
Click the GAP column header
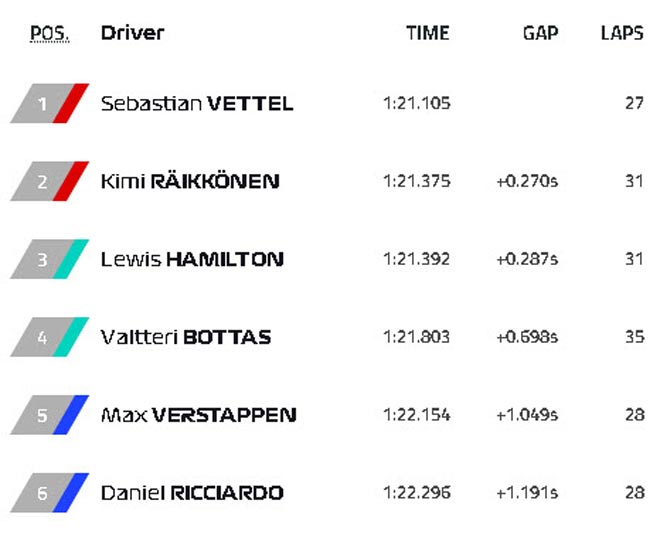coord(540,33)
